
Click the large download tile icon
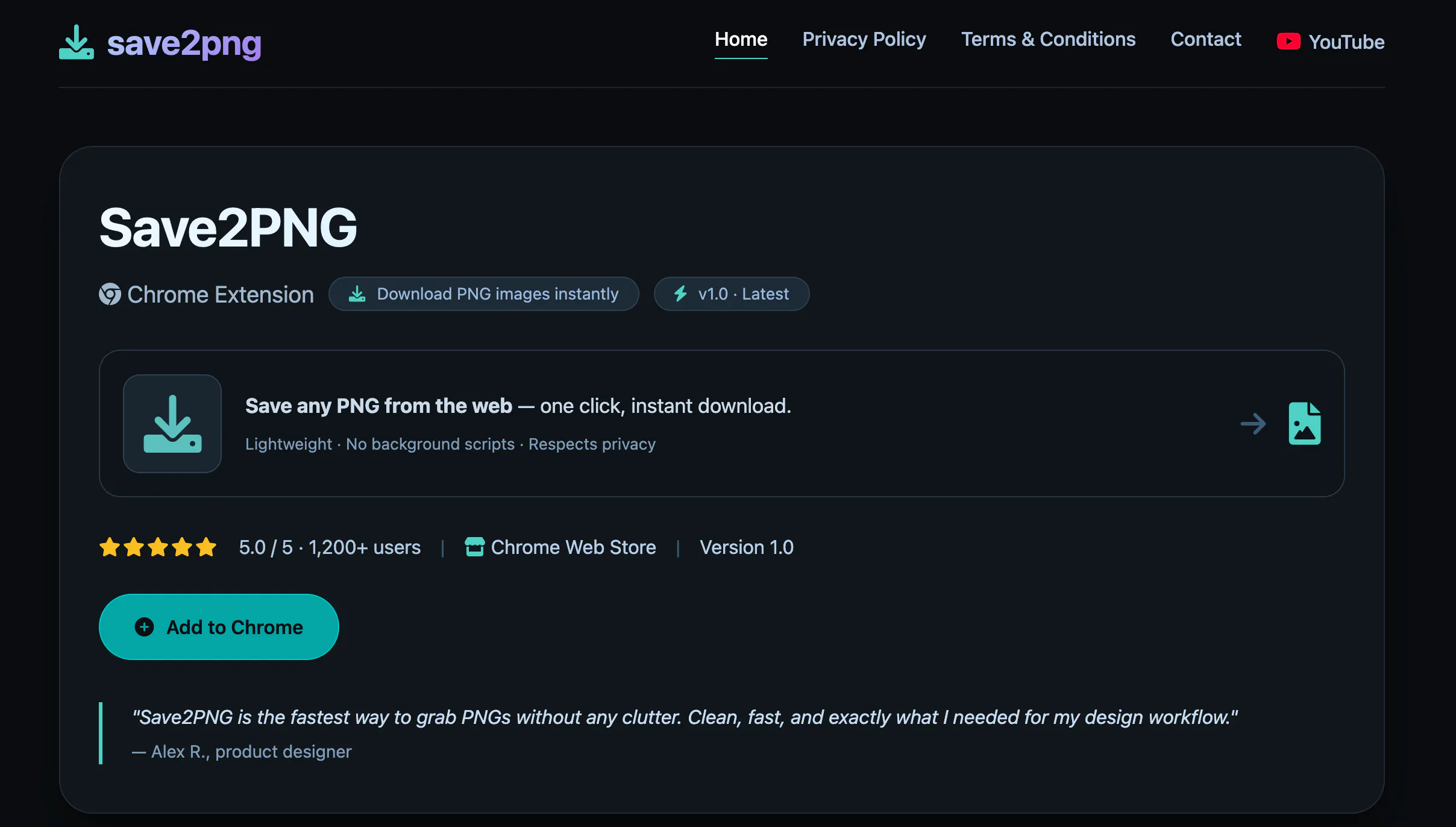click(172, 424)
